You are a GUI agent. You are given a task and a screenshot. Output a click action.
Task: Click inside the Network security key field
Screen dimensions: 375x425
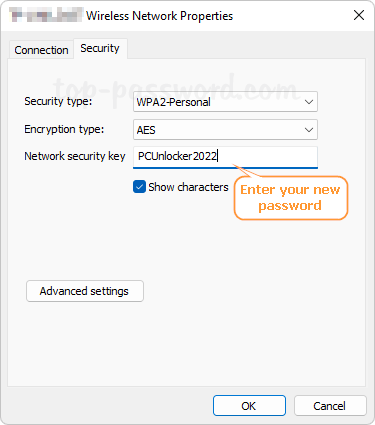click(x=225, y=157)
